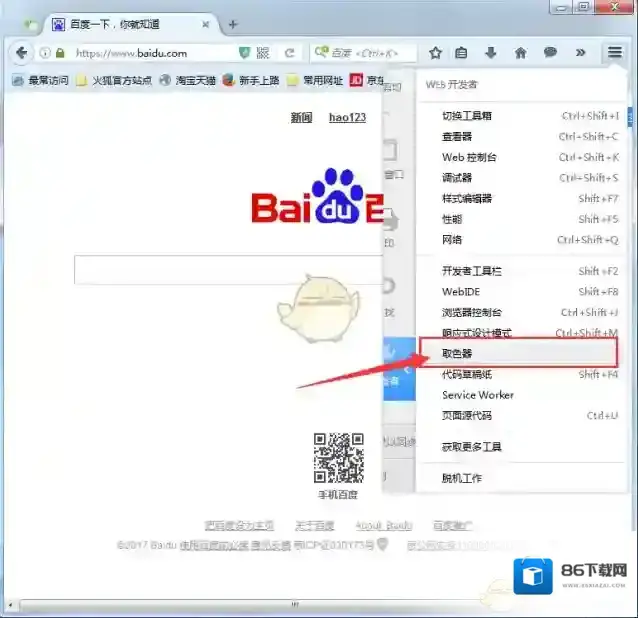Viewport: 638px width, 618px height.
Task: Click 使用百度前必读 footer link
Action: 214,545
